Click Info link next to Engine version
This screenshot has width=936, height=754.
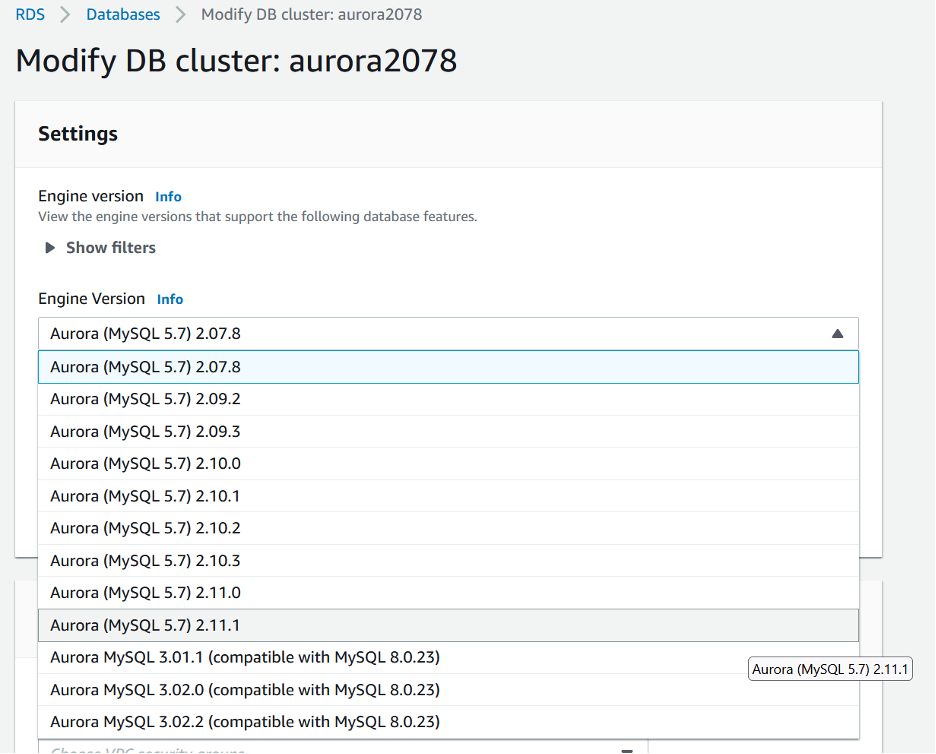168,196
